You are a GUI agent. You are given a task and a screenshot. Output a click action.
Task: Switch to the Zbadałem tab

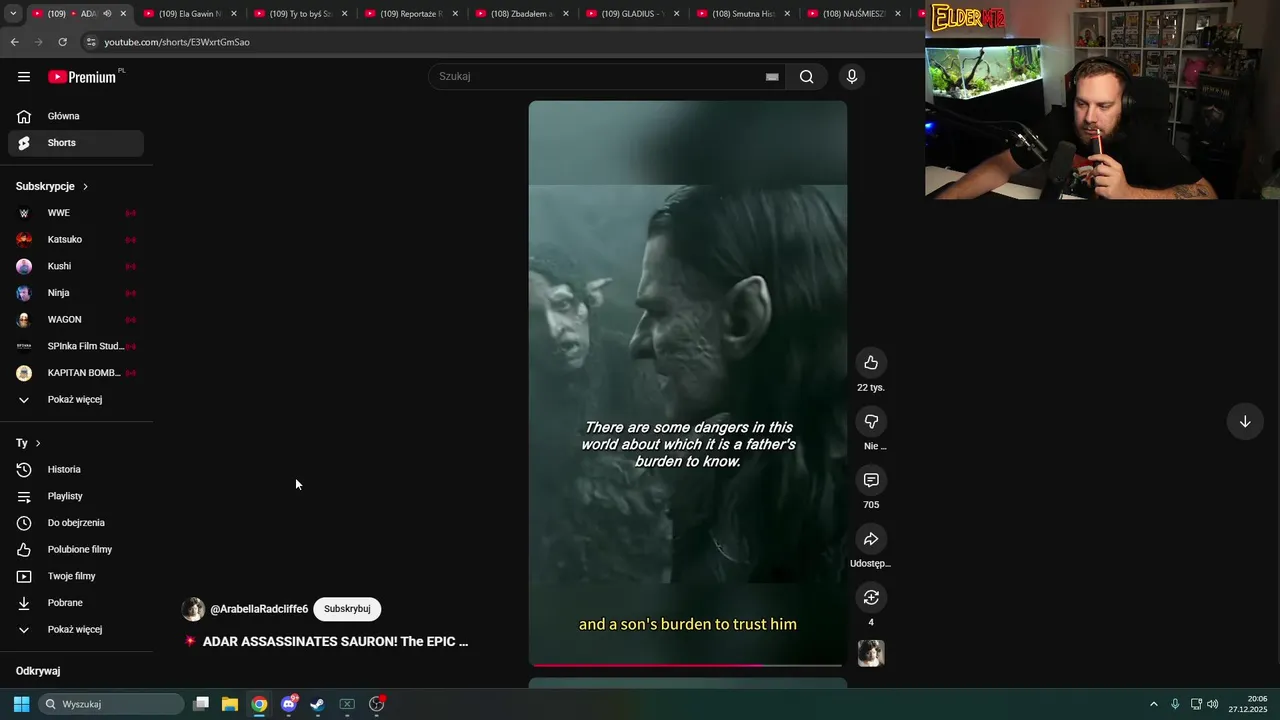coord(522,14)
